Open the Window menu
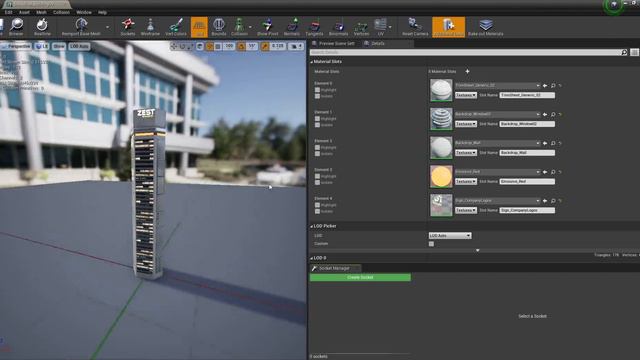This screenshot has width=640, height=360. 84,12
